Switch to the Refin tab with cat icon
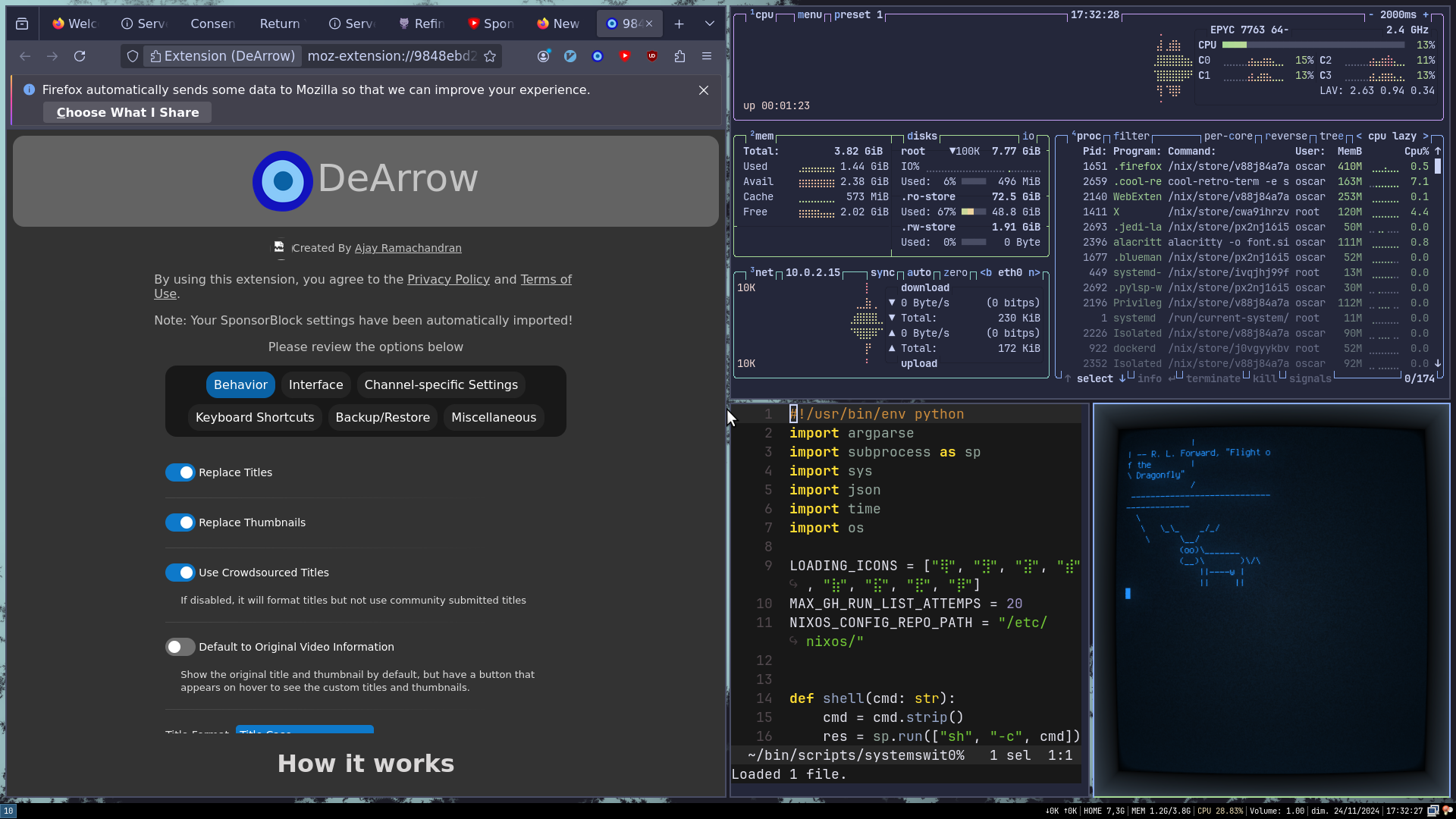 421,24
